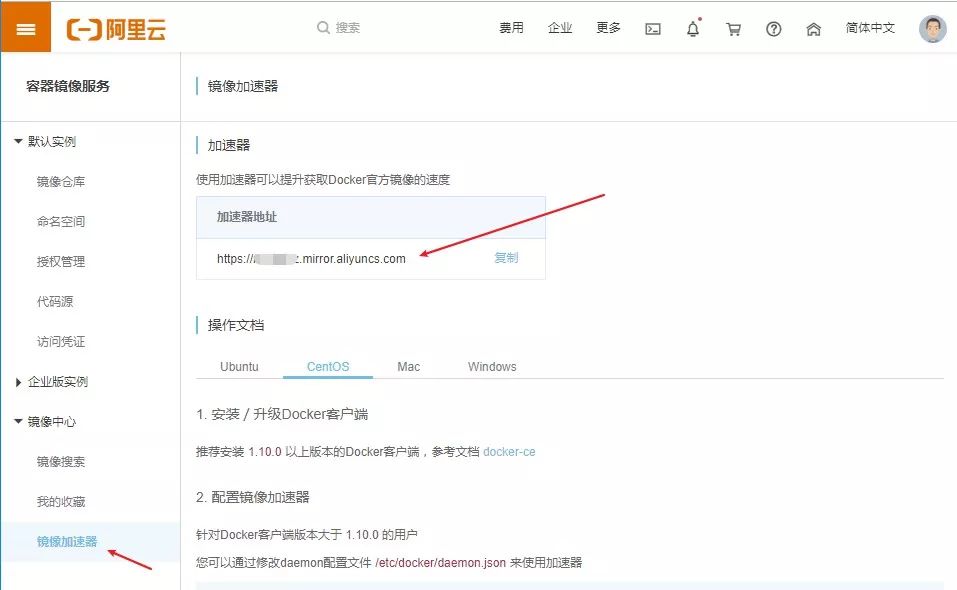Open the user avatar menu

(x=933, y=28)
